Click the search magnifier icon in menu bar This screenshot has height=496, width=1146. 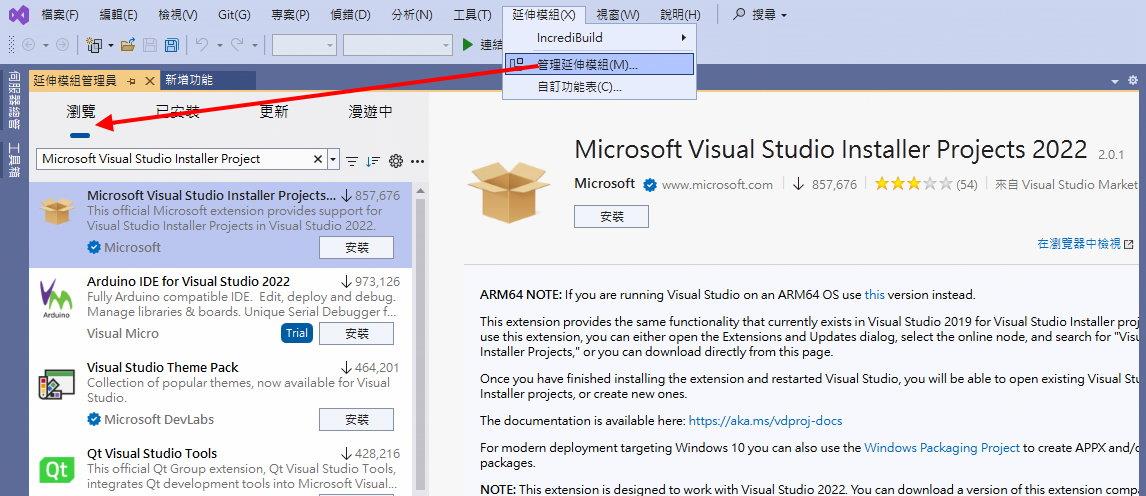(x=740, y=14)
